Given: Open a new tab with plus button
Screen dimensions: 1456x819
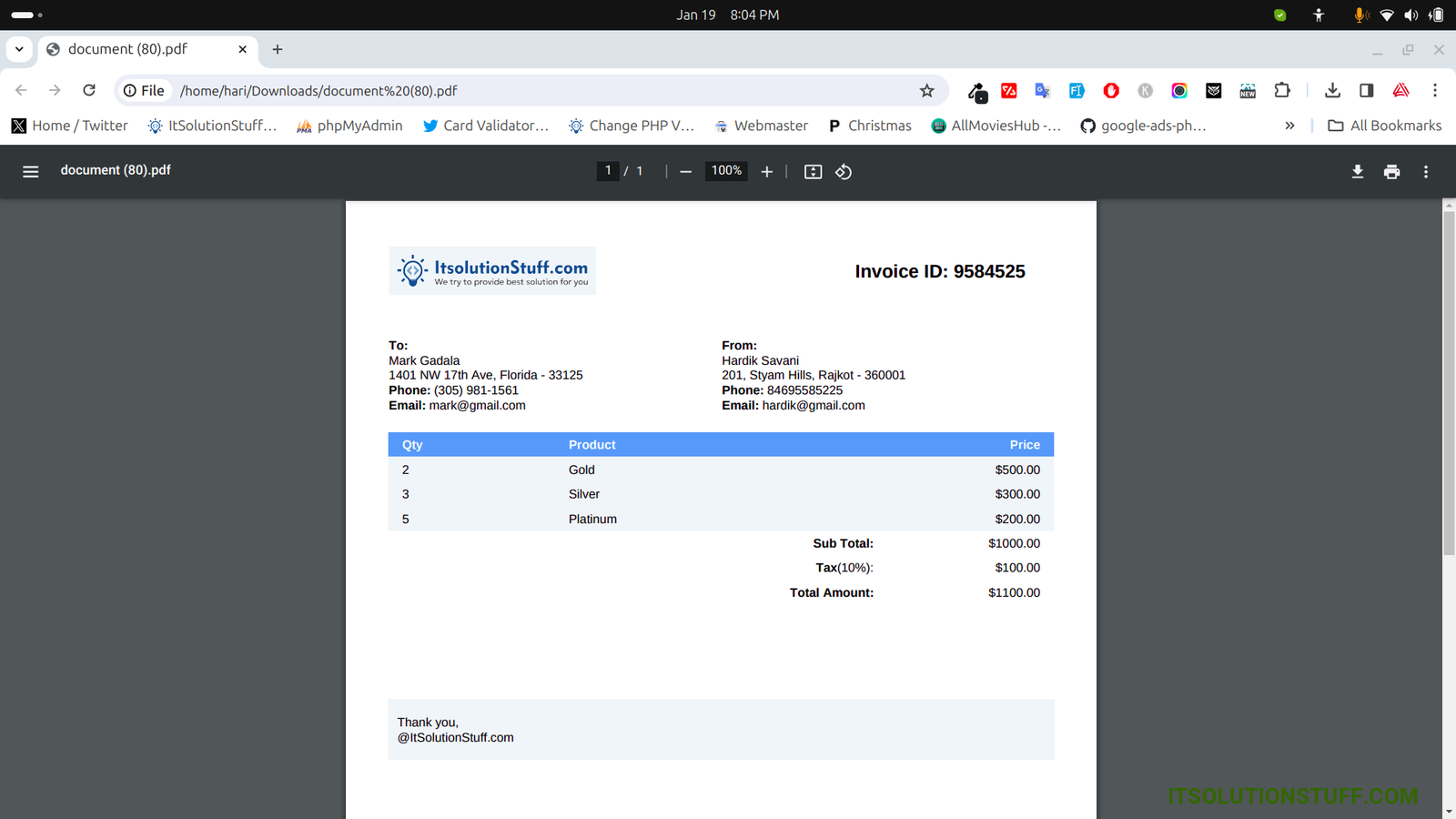Looking at the screenshot, I should tap(278, 49).
